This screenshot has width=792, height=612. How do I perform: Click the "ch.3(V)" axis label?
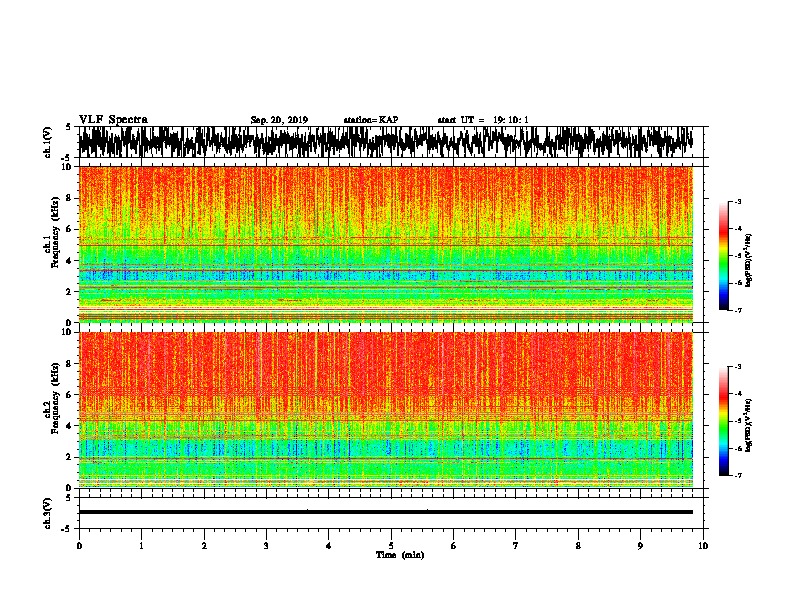[48, 513]
